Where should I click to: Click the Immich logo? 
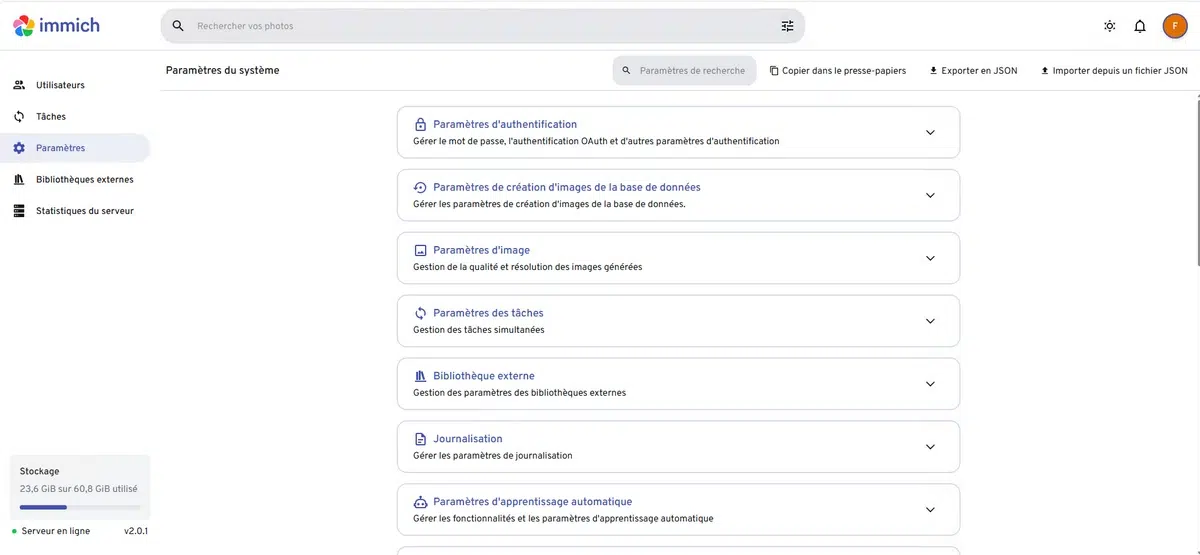click(56, 26)
